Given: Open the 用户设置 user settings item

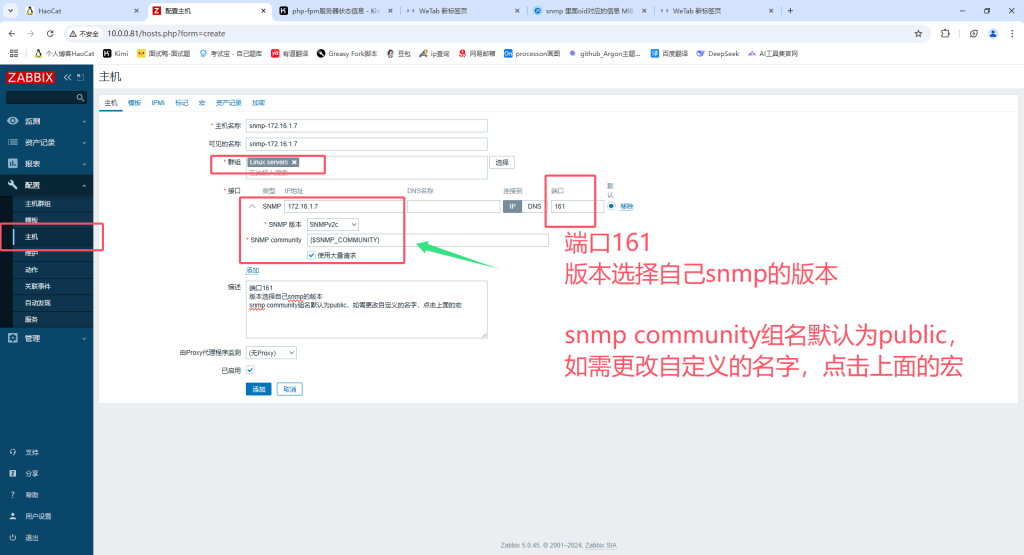Looking at the screenshot, I should click(38, 516).
